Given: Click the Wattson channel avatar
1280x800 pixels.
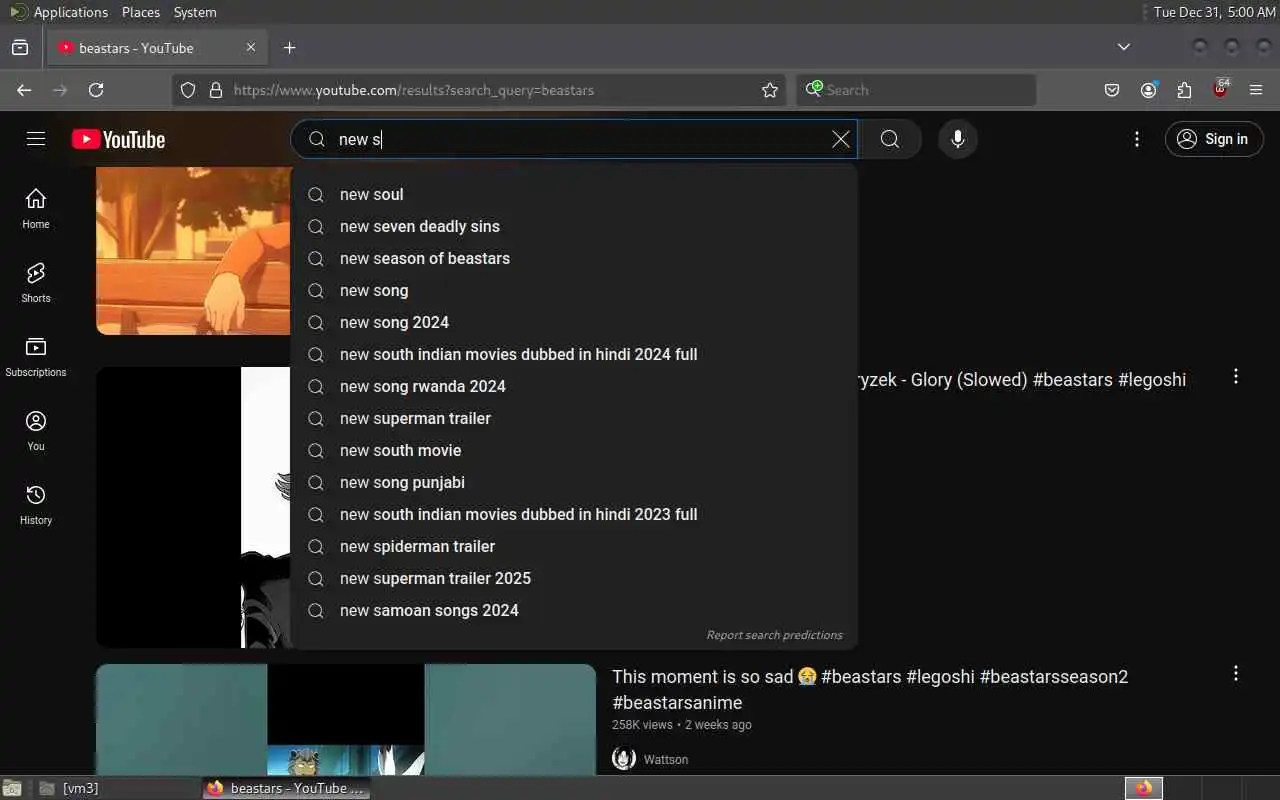Looking at the screenshot, I should [x=624, y=758].
